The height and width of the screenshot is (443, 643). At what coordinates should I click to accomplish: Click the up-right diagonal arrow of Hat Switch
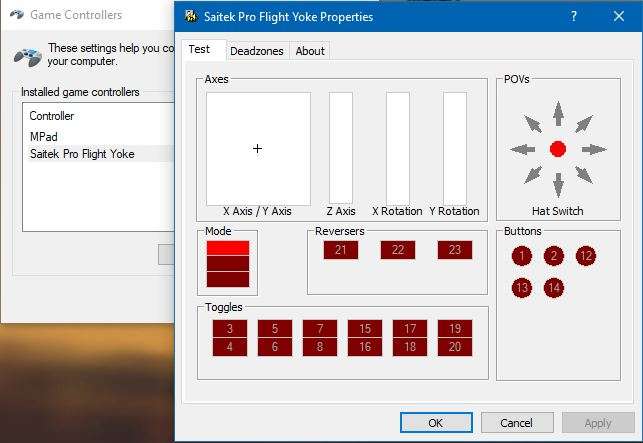coord(584,124)
